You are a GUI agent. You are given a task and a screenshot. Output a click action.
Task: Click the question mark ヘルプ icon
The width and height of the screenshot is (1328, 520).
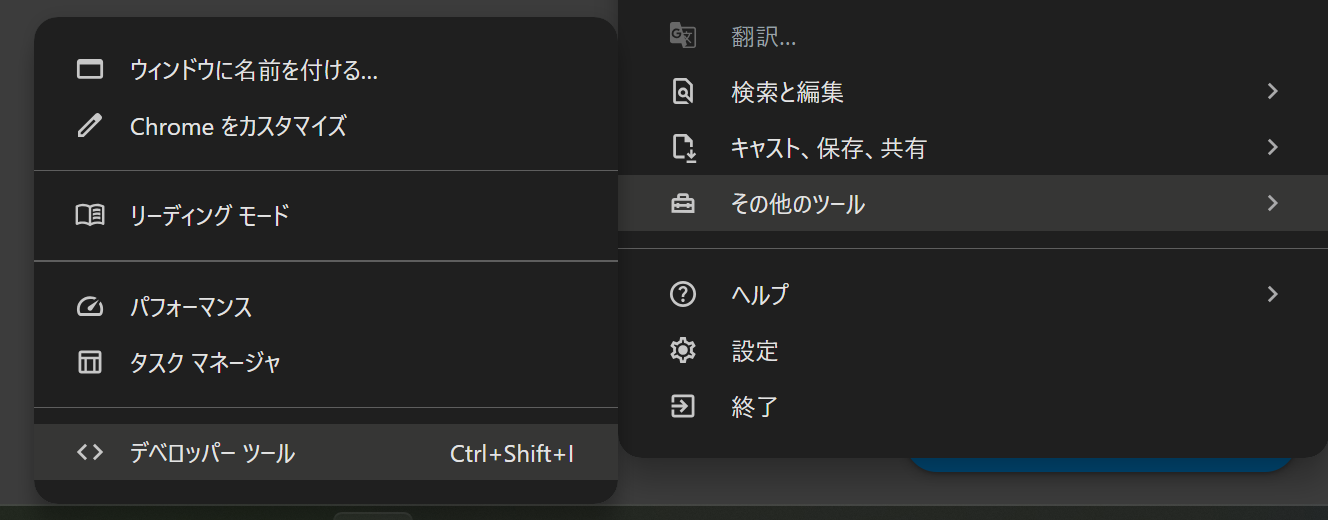683,294
